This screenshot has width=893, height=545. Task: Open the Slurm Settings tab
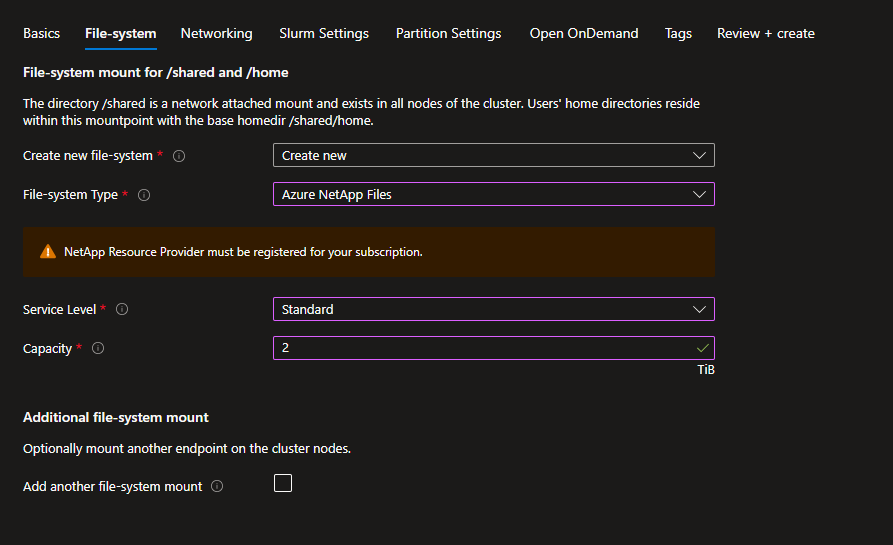324,33
